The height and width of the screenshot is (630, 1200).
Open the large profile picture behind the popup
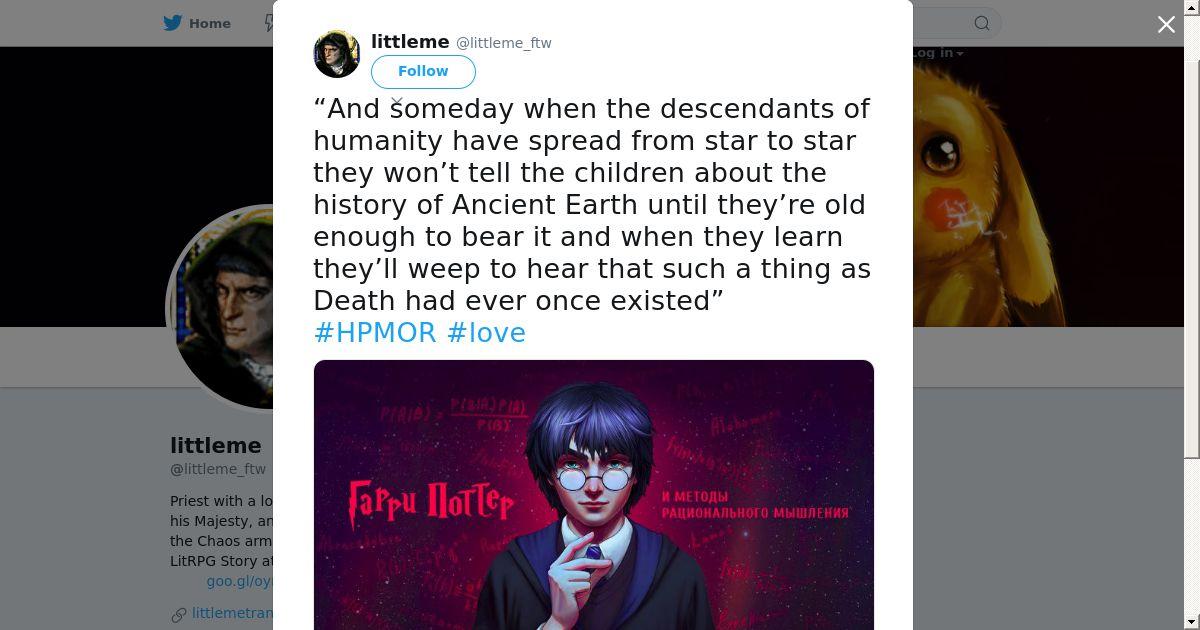coord(220,307)
